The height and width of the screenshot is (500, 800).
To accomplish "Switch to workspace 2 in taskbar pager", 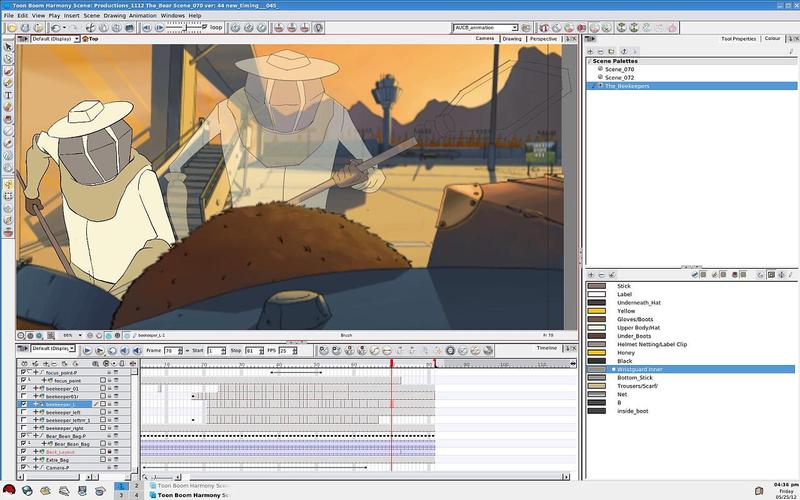I will [x=136, y=486].
